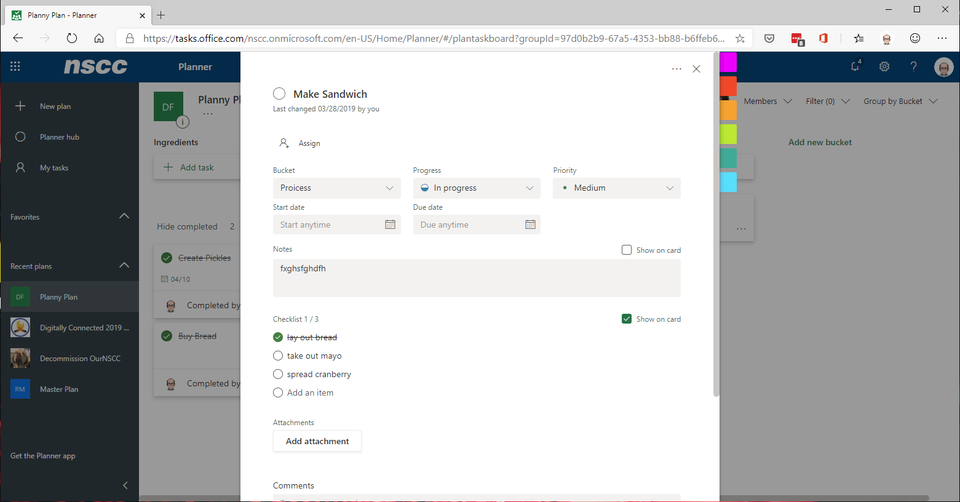The width and height of the screenshot is (960, 502).
Task: Open a new browser tab
Action: tap(161, 15)
